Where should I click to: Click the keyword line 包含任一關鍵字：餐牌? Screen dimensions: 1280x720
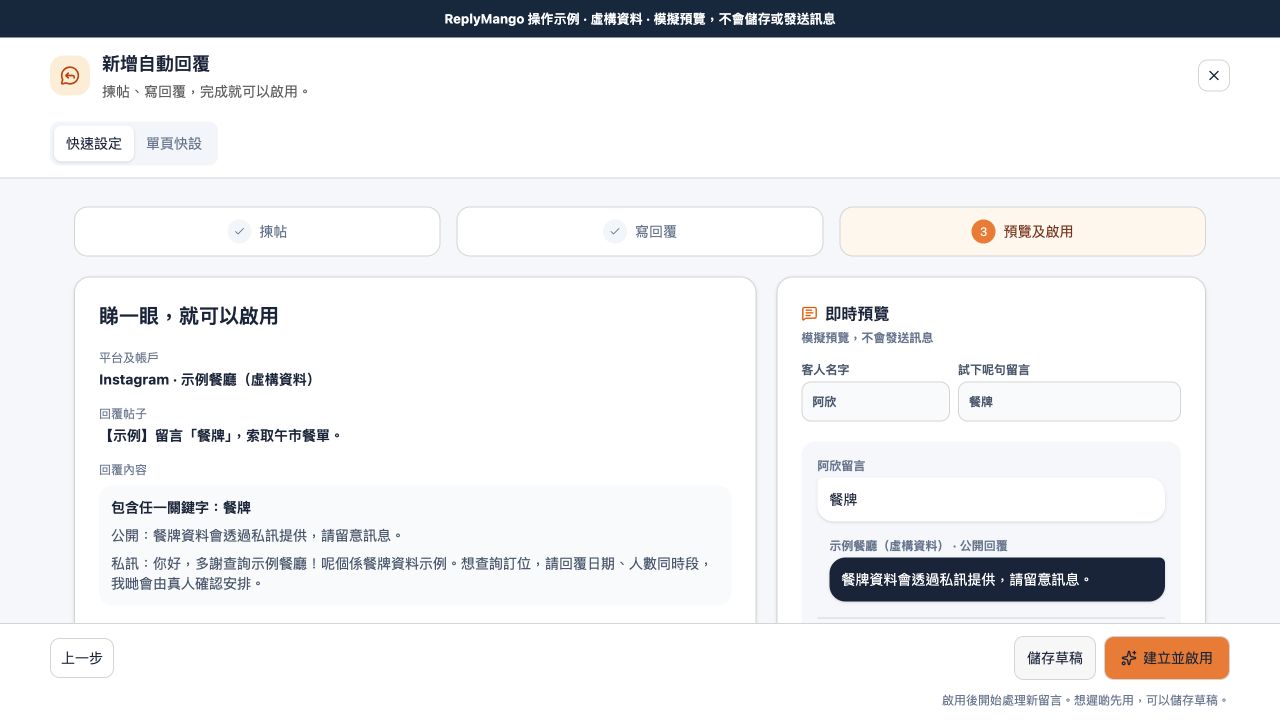181,508
